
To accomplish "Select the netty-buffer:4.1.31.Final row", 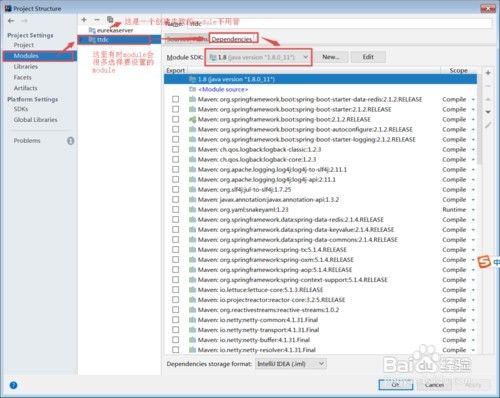I will 320,340.
